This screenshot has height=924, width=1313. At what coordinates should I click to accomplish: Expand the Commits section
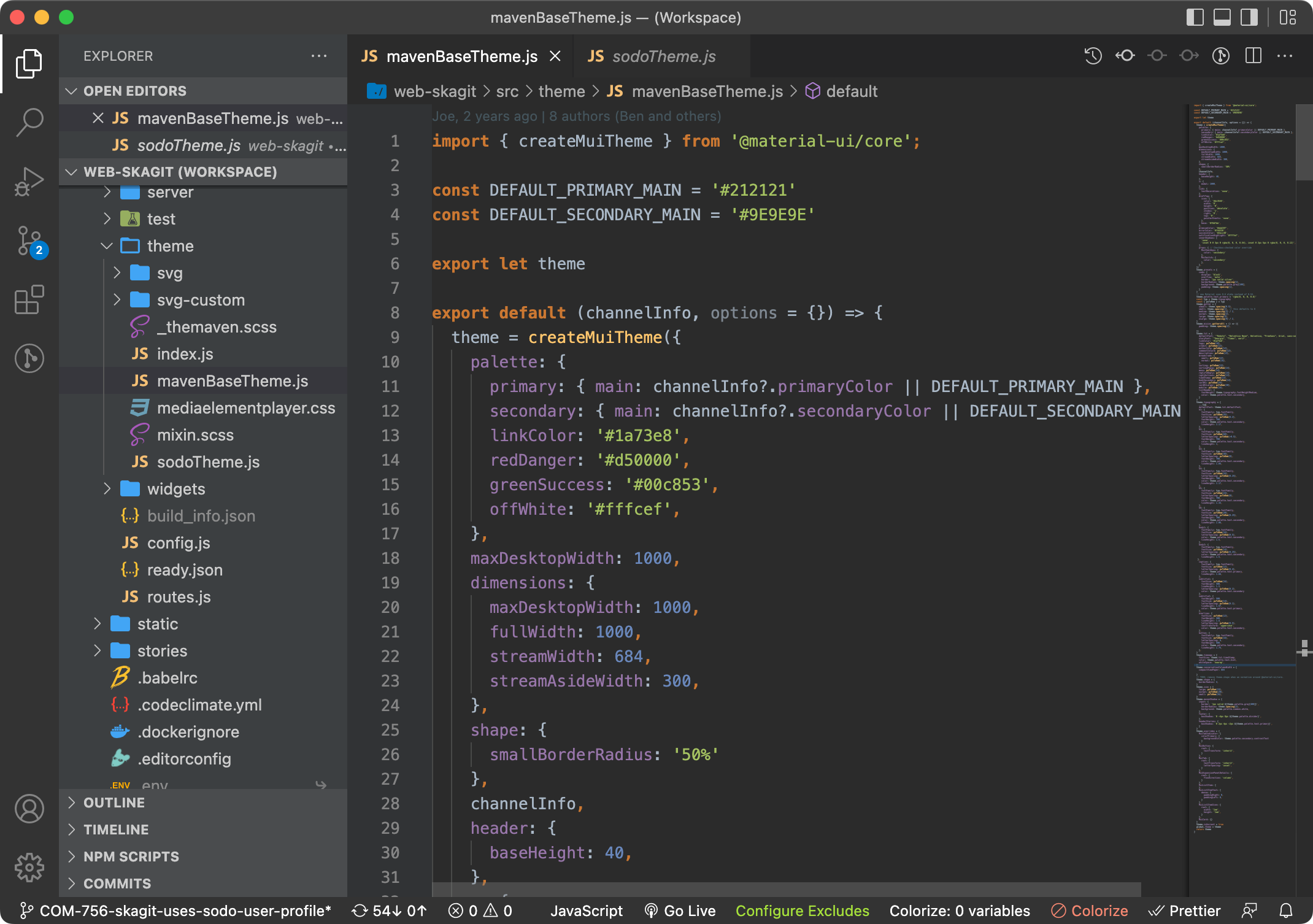coord(203,884)
